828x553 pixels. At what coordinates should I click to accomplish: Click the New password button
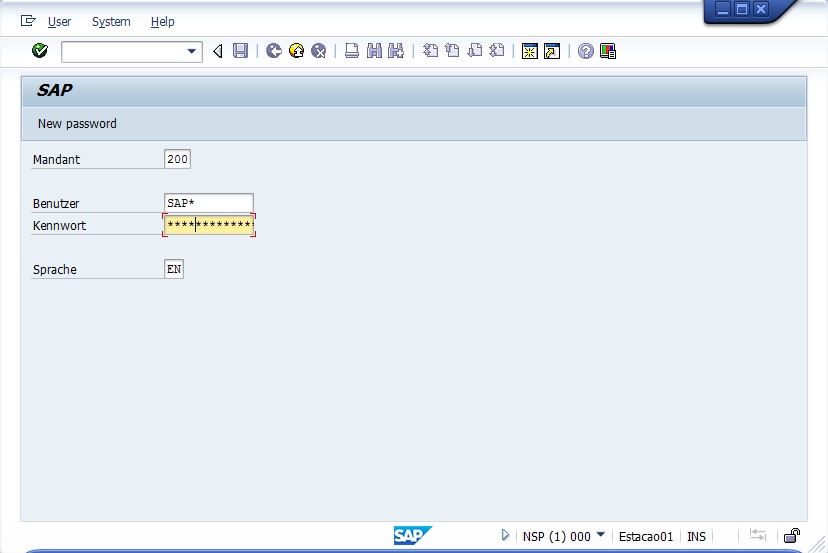[x=77, y=124]
